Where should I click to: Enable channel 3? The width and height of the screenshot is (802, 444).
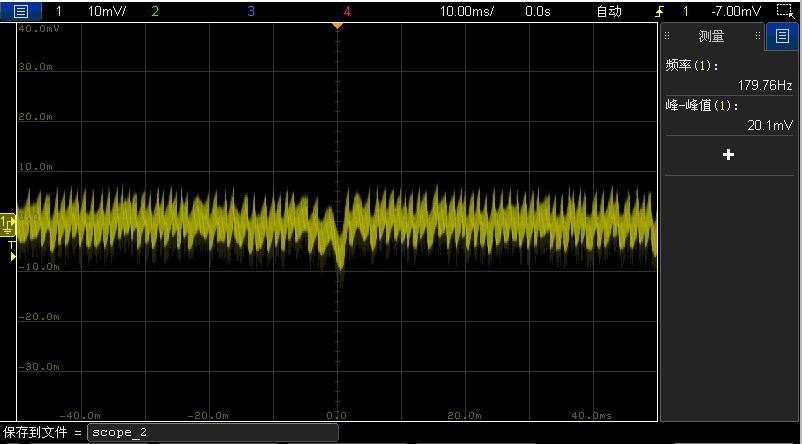tap(250, 12)
